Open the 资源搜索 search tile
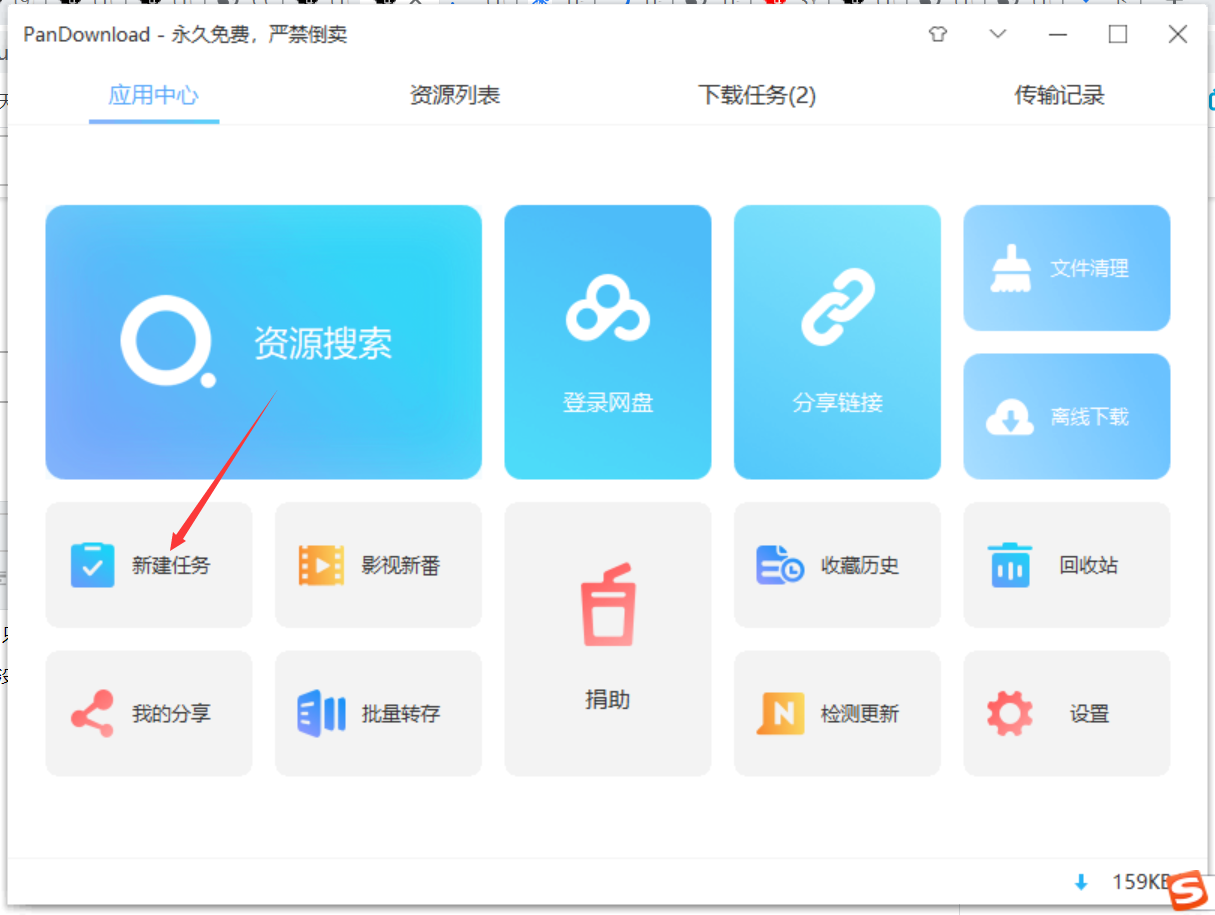The width and height of the screenshot is (1215, 915). pyautogui.click(x=263, y=342)
